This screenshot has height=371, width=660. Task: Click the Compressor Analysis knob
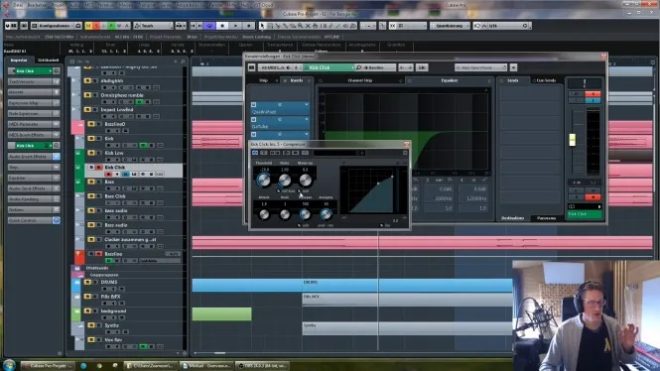pyautogui.click(x=325, y=214)
